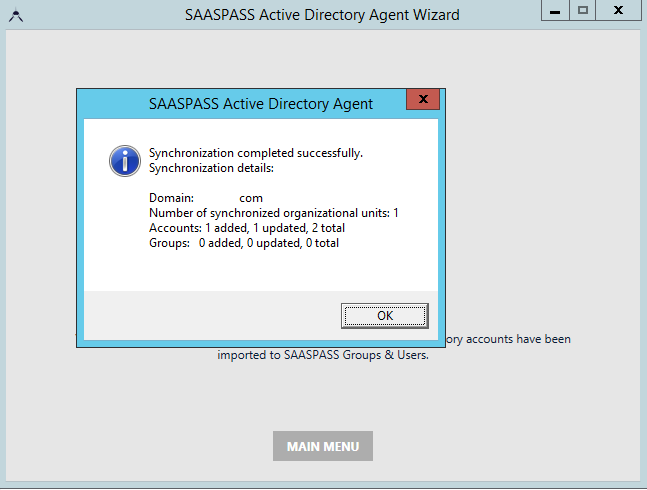Close the Agent Wizard window

coord(620,10)
